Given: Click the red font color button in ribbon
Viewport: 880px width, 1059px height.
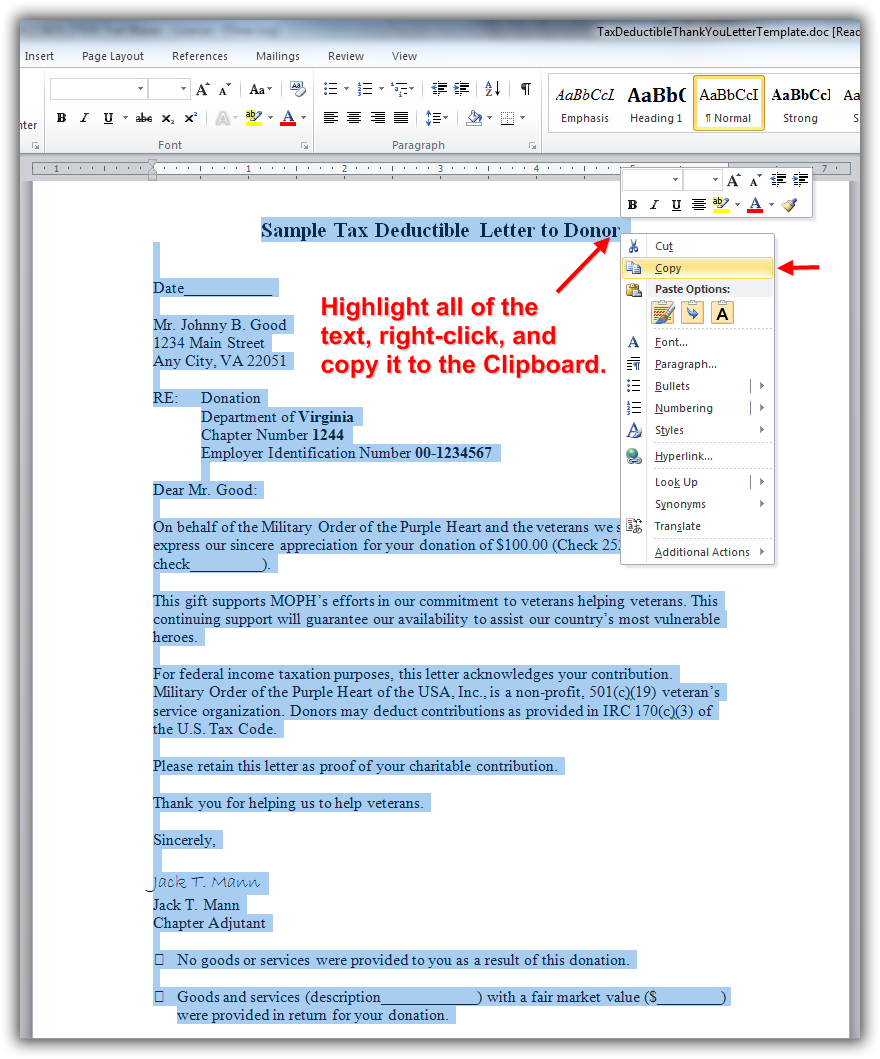Looking at the screenshot, I should (x=288, y=118).
